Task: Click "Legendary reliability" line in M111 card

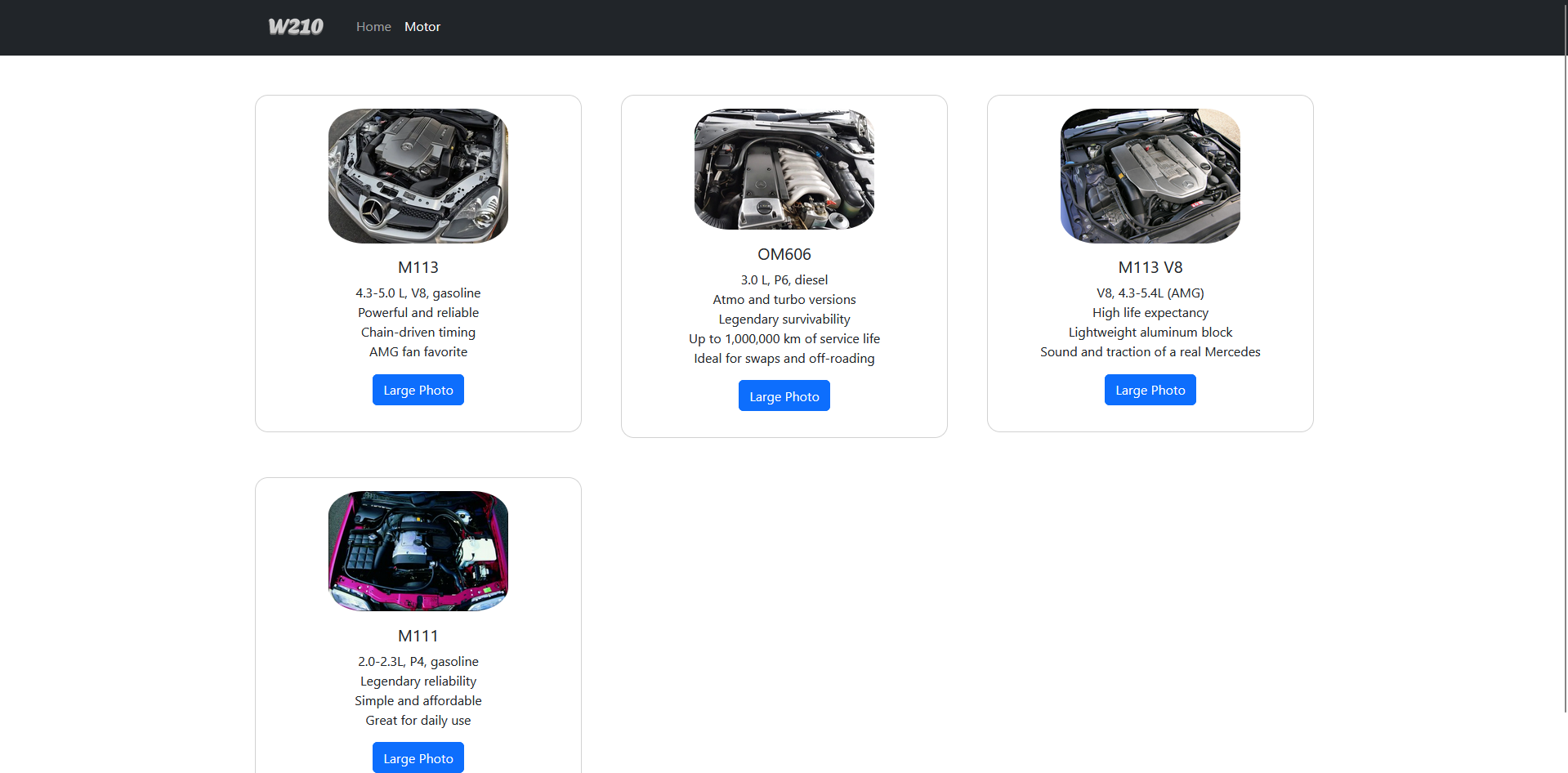Action: click(418, 681)
